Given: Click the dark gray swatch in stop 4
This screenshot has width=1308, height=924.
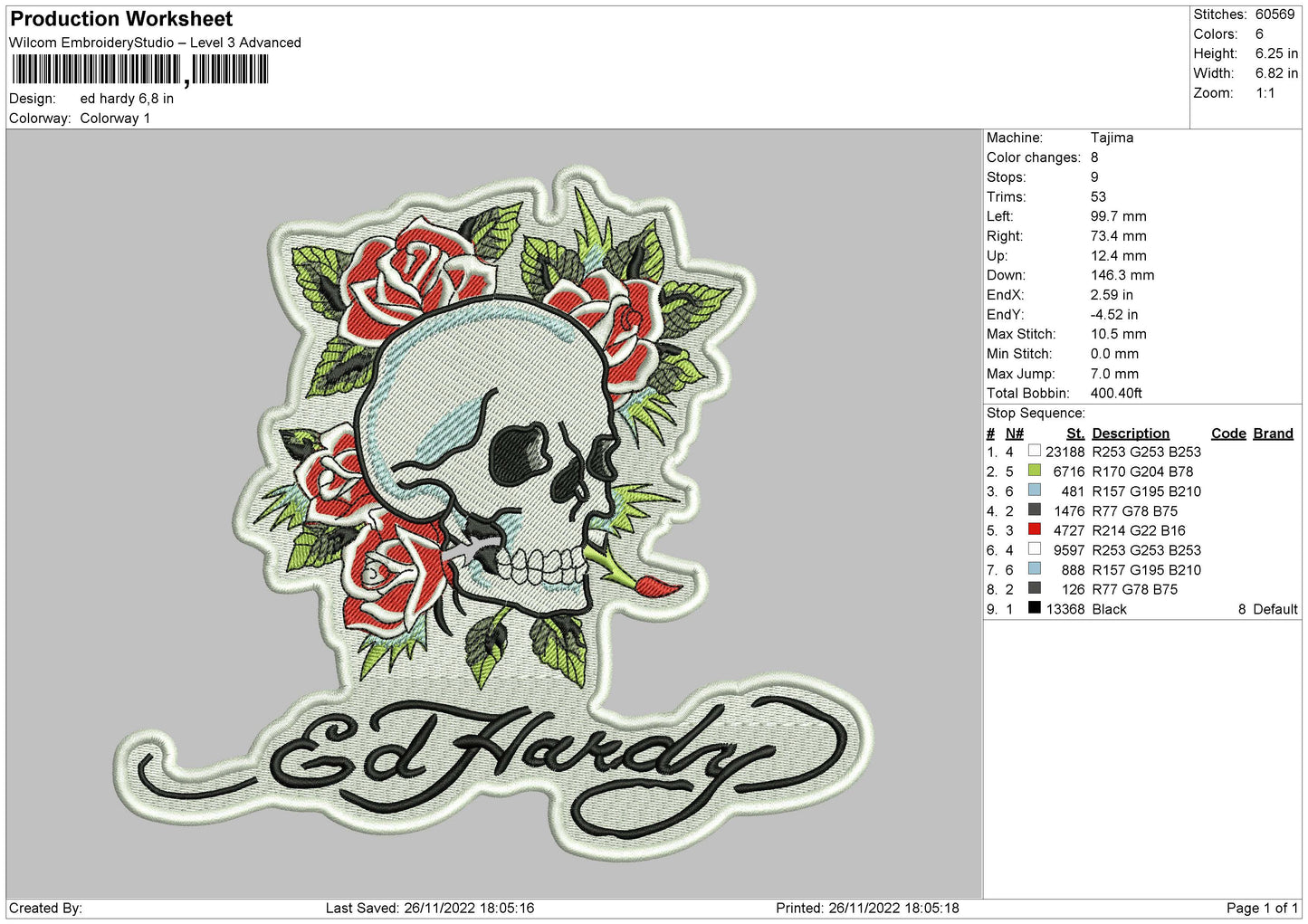Looking at the screenshot, I should point(1034,510).
